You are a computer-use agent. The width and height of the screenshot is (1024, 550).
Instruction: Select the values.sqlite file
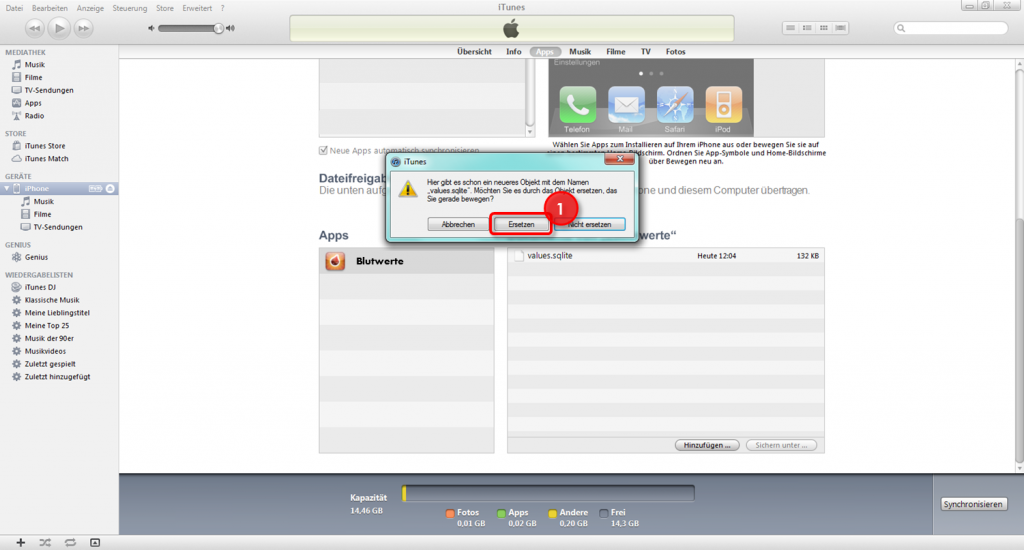click(x=665, y=255)
